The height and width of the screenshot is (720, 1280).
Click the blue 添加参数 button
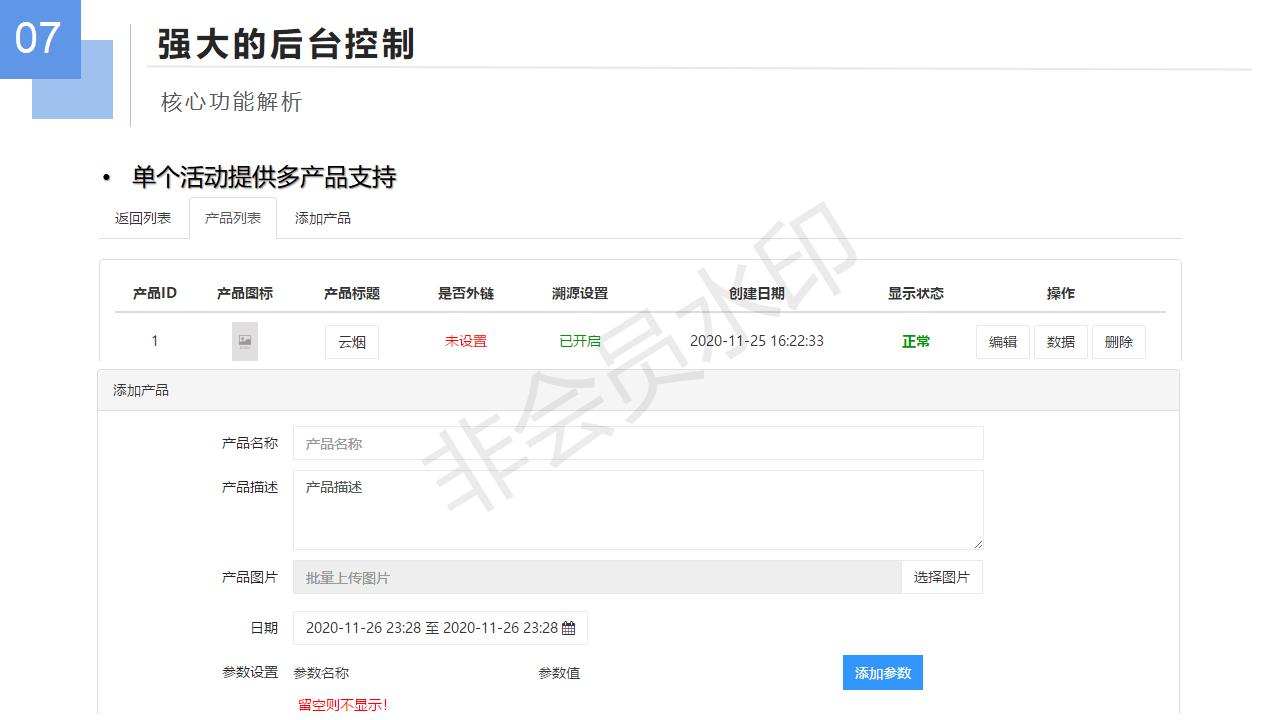pyautogui.click(x=882, y=673)
